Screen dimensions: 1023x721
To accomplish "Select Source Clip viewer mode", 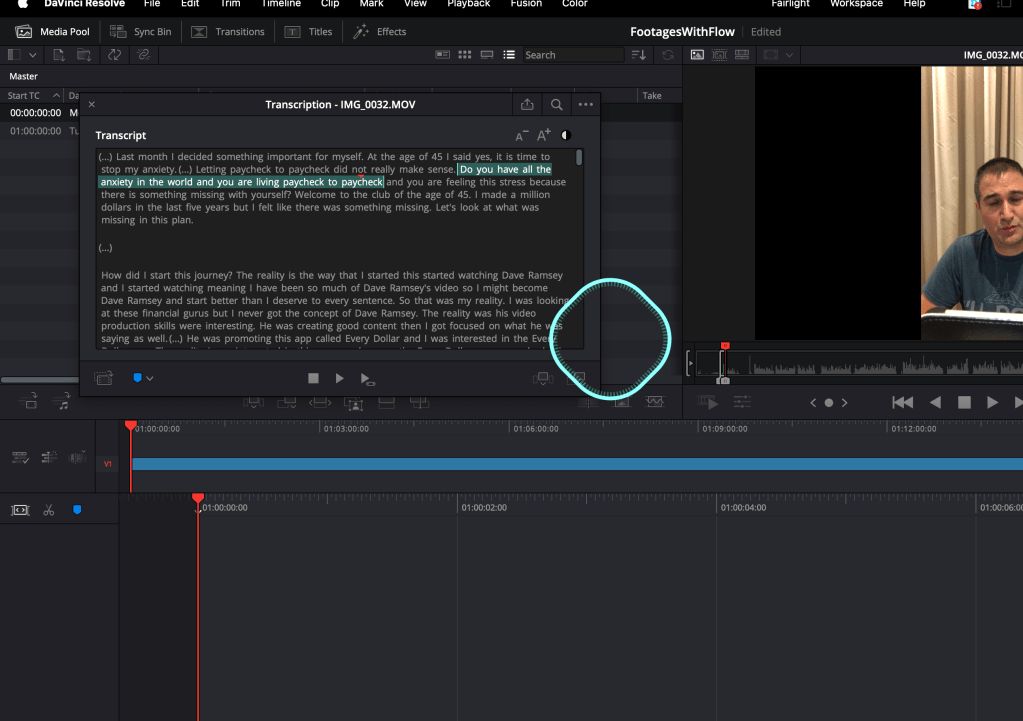I will (697, 55).
